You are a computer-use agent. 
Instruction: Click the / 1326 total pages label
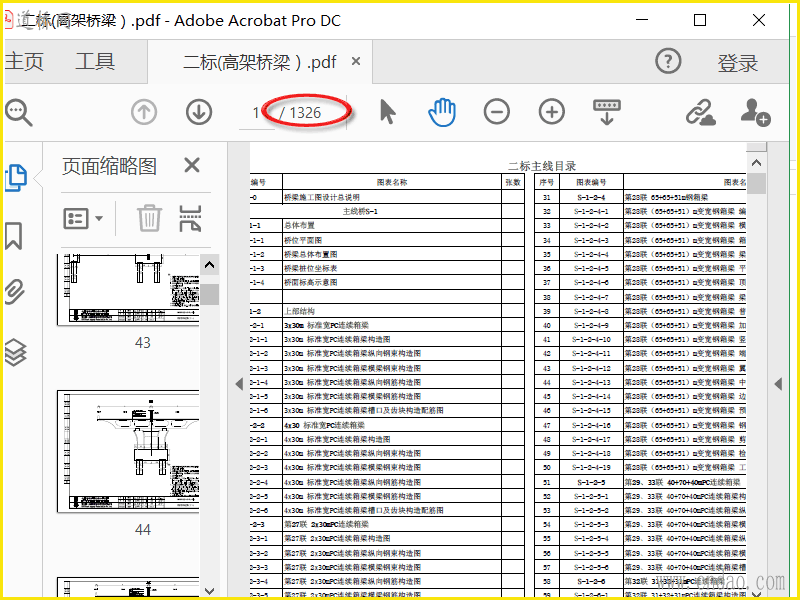(x=301, y=113)
